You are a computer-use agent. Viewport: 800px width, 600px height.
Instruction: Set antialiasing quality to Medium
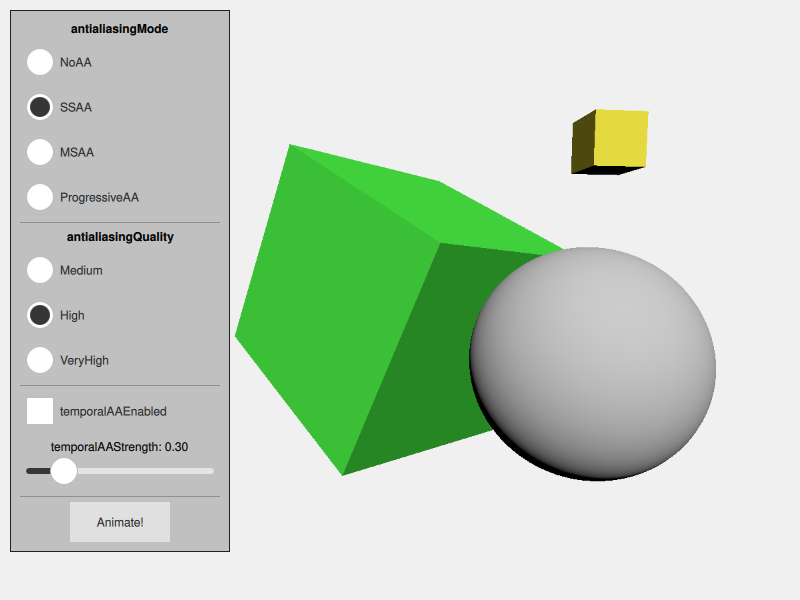(x=40, y=270)
